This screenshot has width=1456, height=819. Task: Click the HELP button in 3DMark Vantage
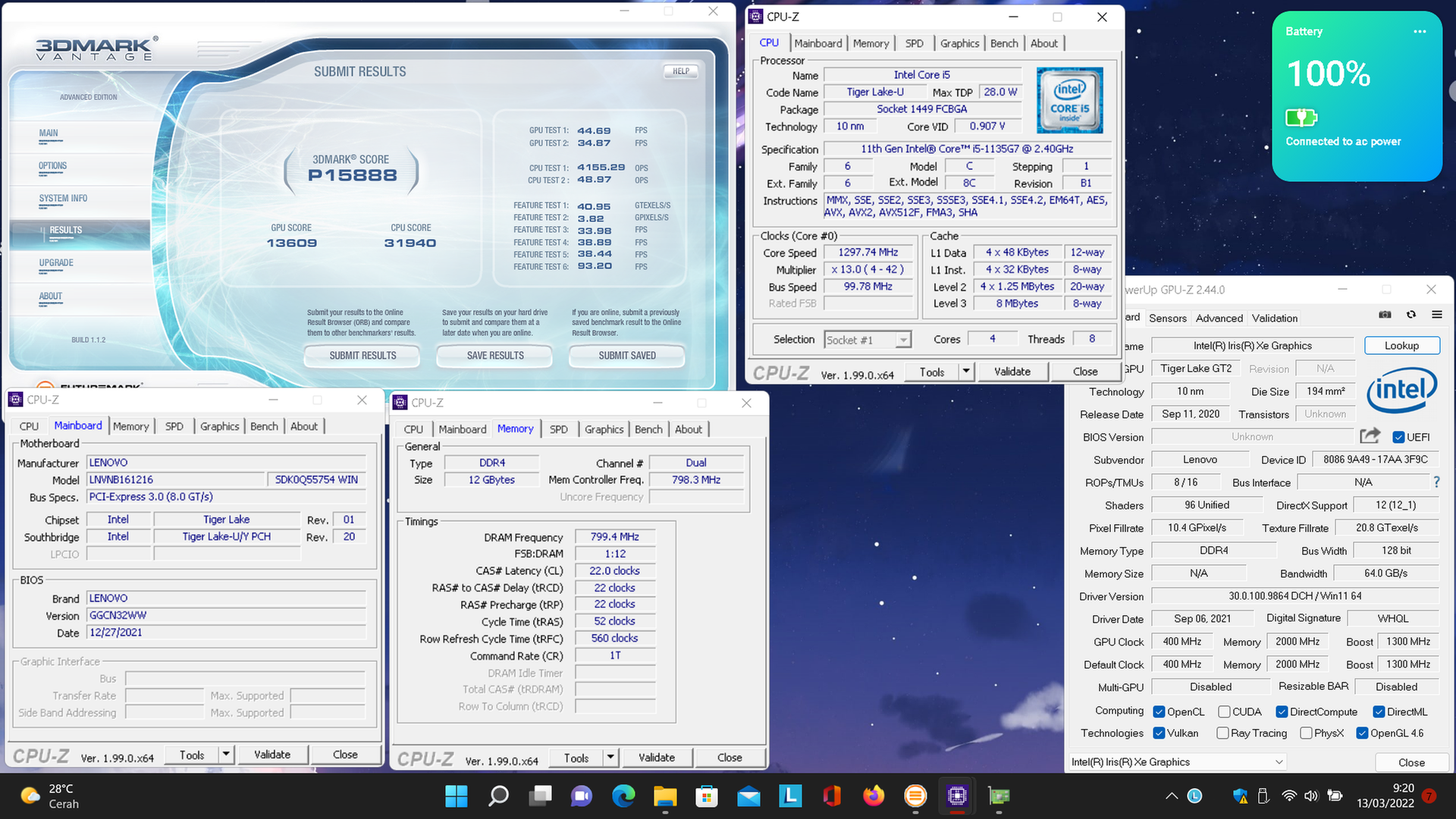(x=681, y=71)
